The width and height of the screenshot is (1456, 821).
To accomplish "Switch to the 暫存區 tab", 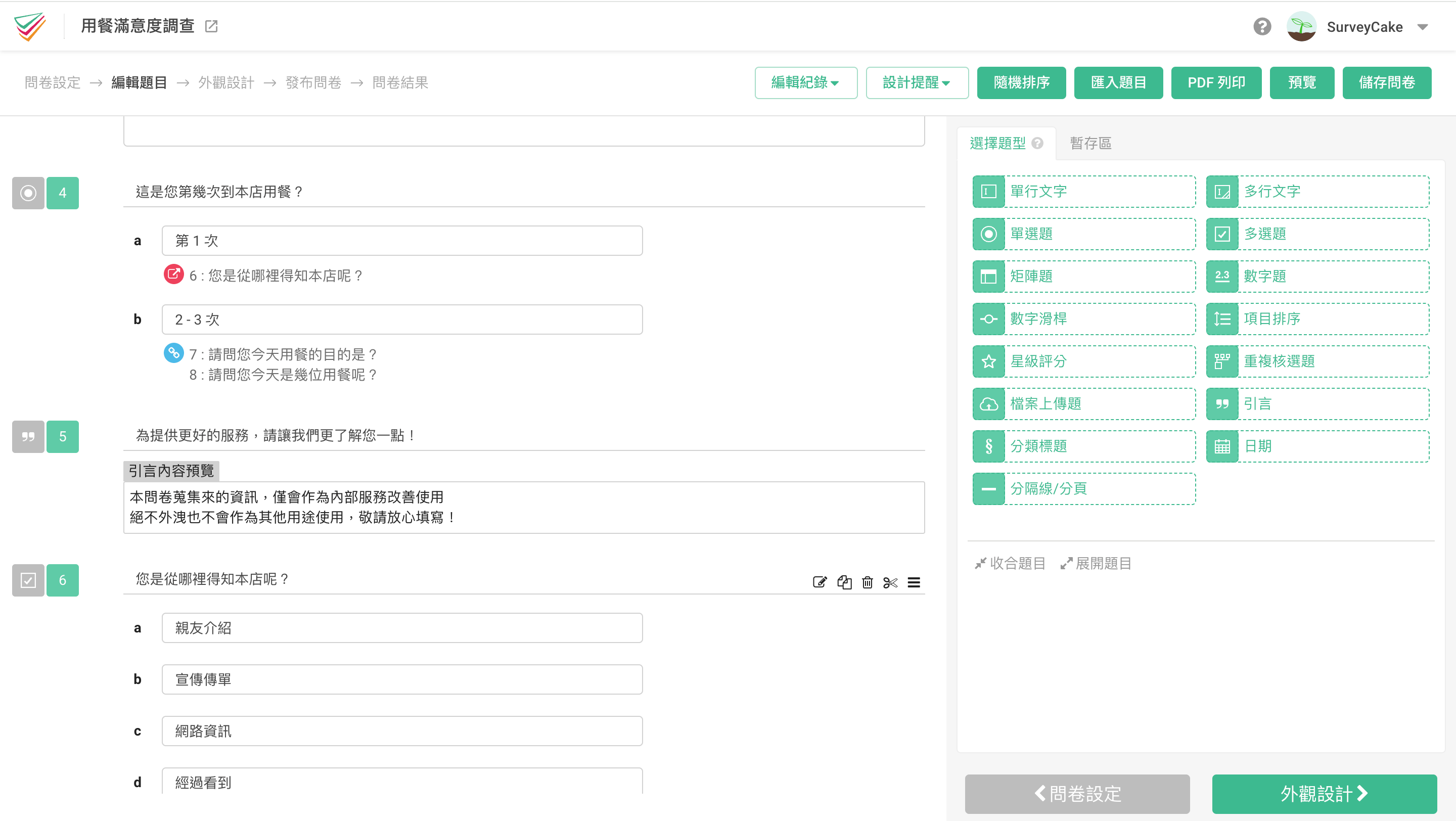I will click(x=1090, y=144).
